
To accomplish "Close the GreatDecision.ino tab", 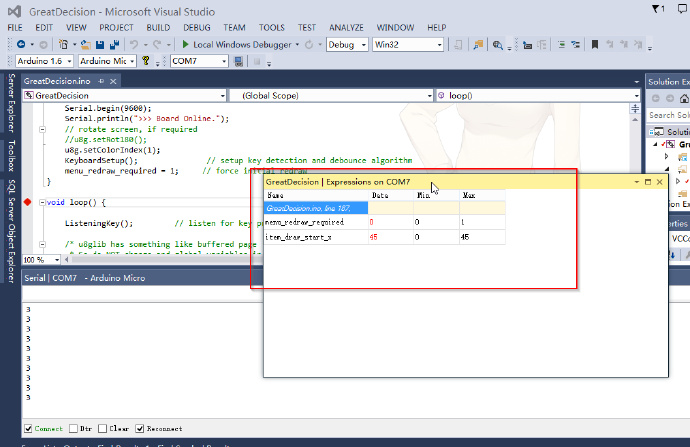I will pyautogui.click(x=113, y=81).
